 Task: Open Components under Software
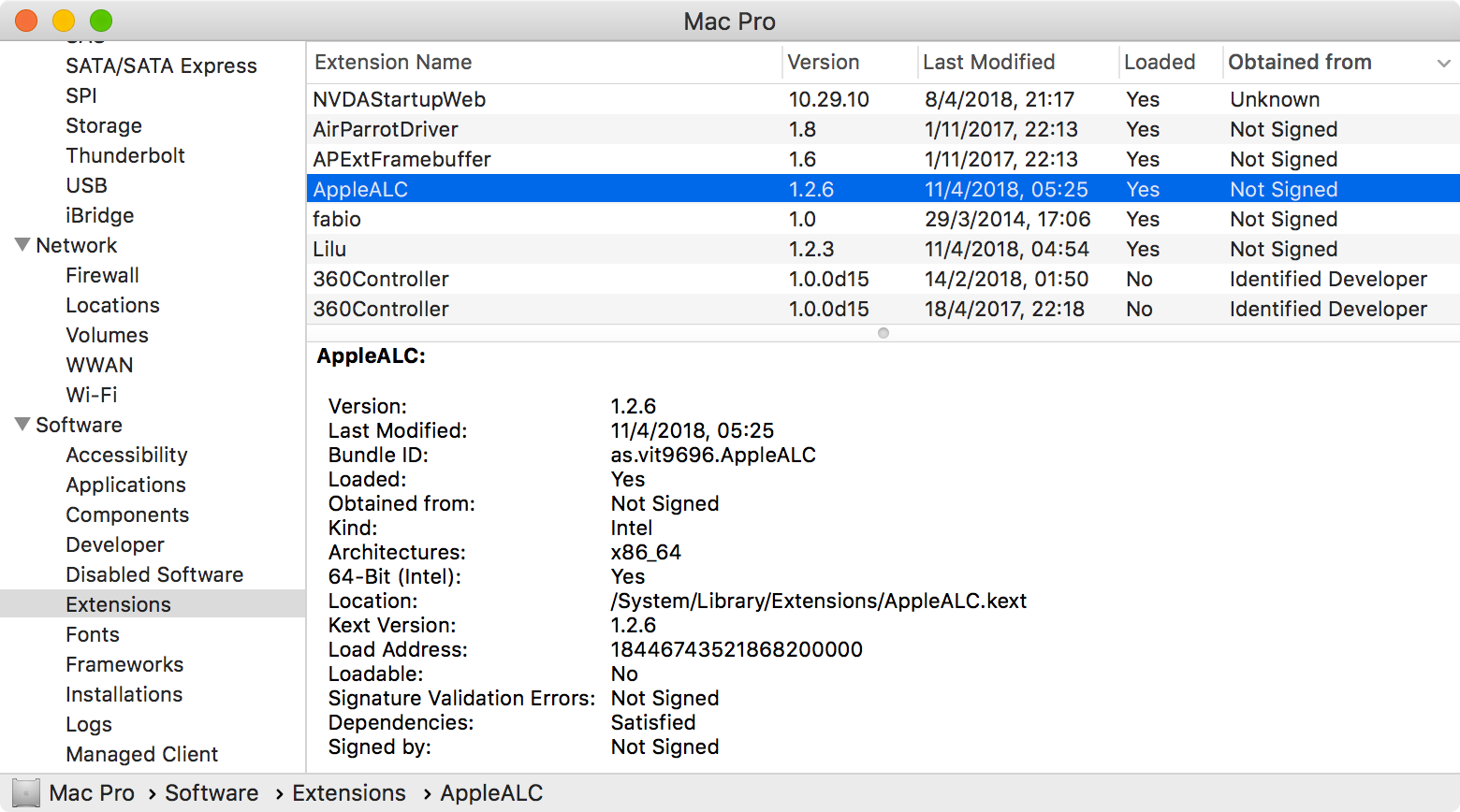(127, 515)
